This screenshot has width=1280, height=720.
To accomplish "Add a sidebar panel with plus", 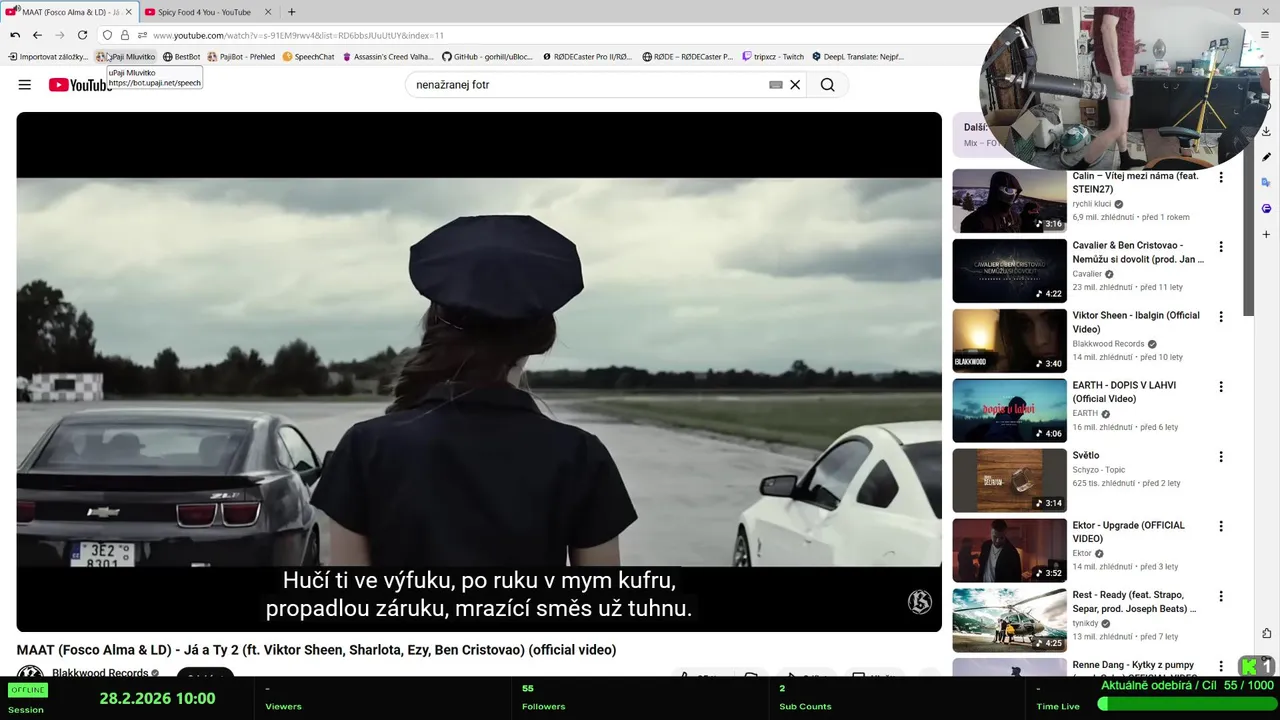I will (1266, 235).
